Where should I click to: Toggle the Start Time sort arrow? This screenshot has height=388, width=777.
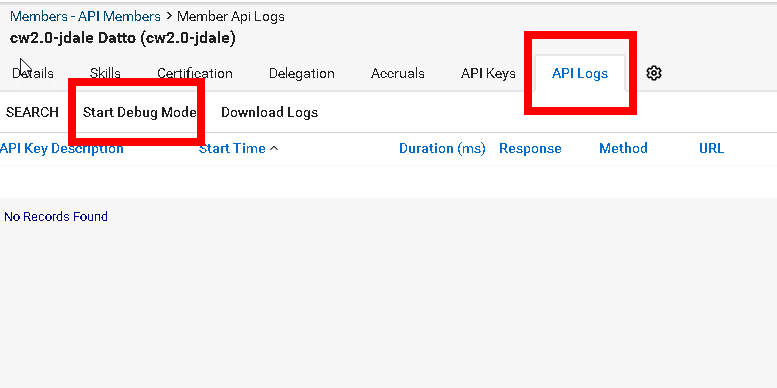274,149
